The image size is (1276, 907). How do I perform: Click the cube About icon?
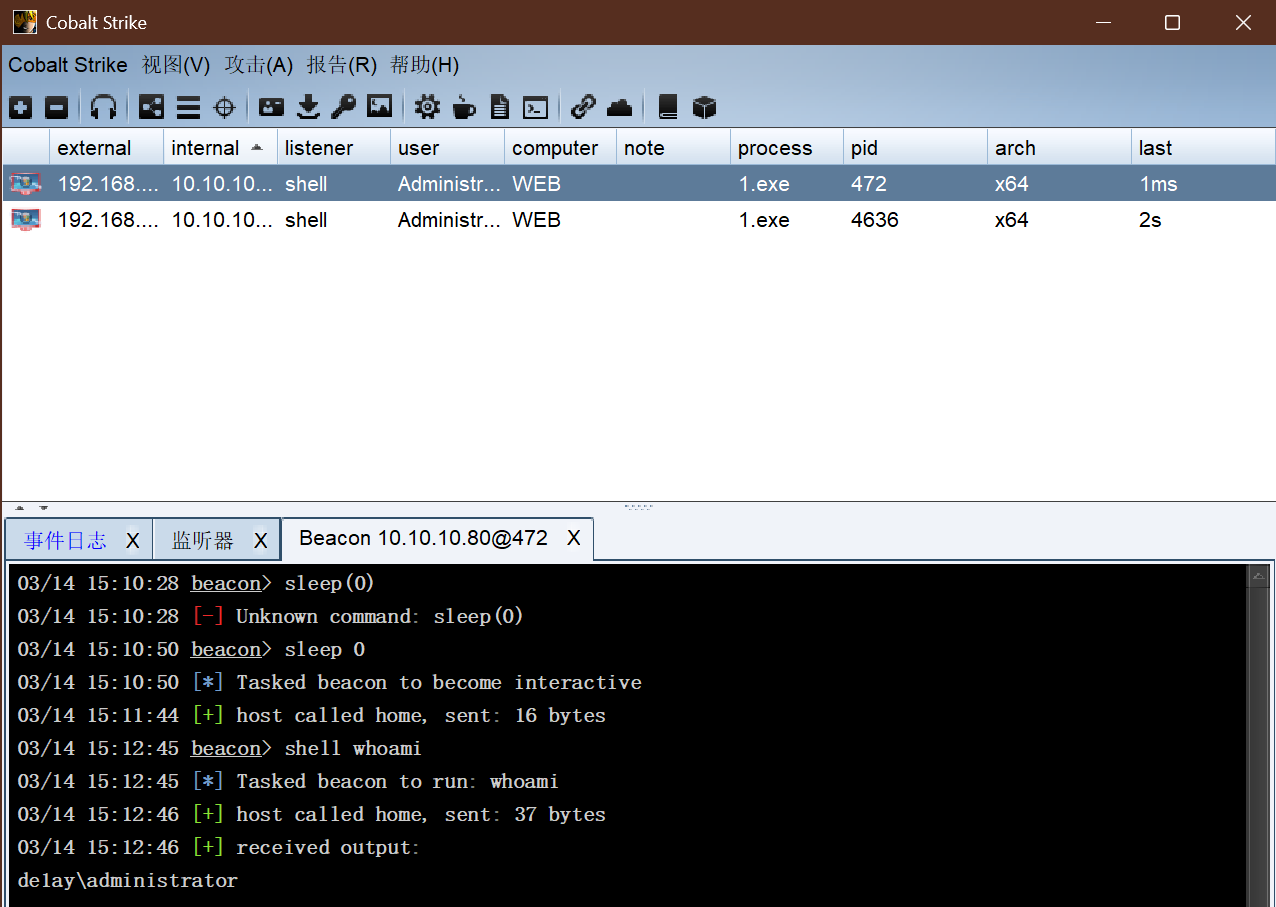coord(704,107)
